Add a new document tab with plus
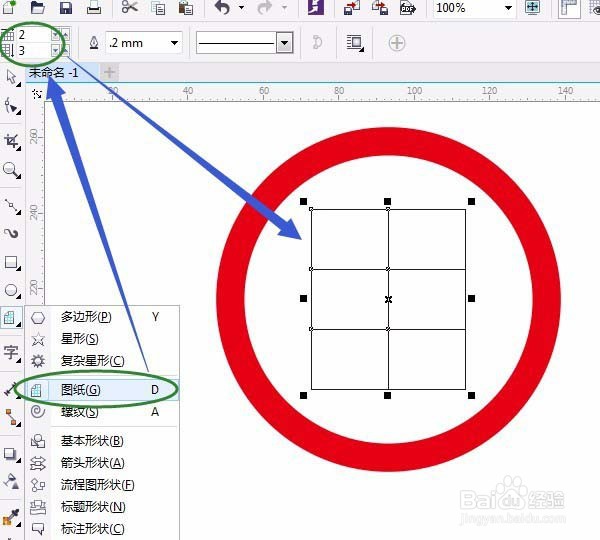The image size is (600, 540). point(109,72)
